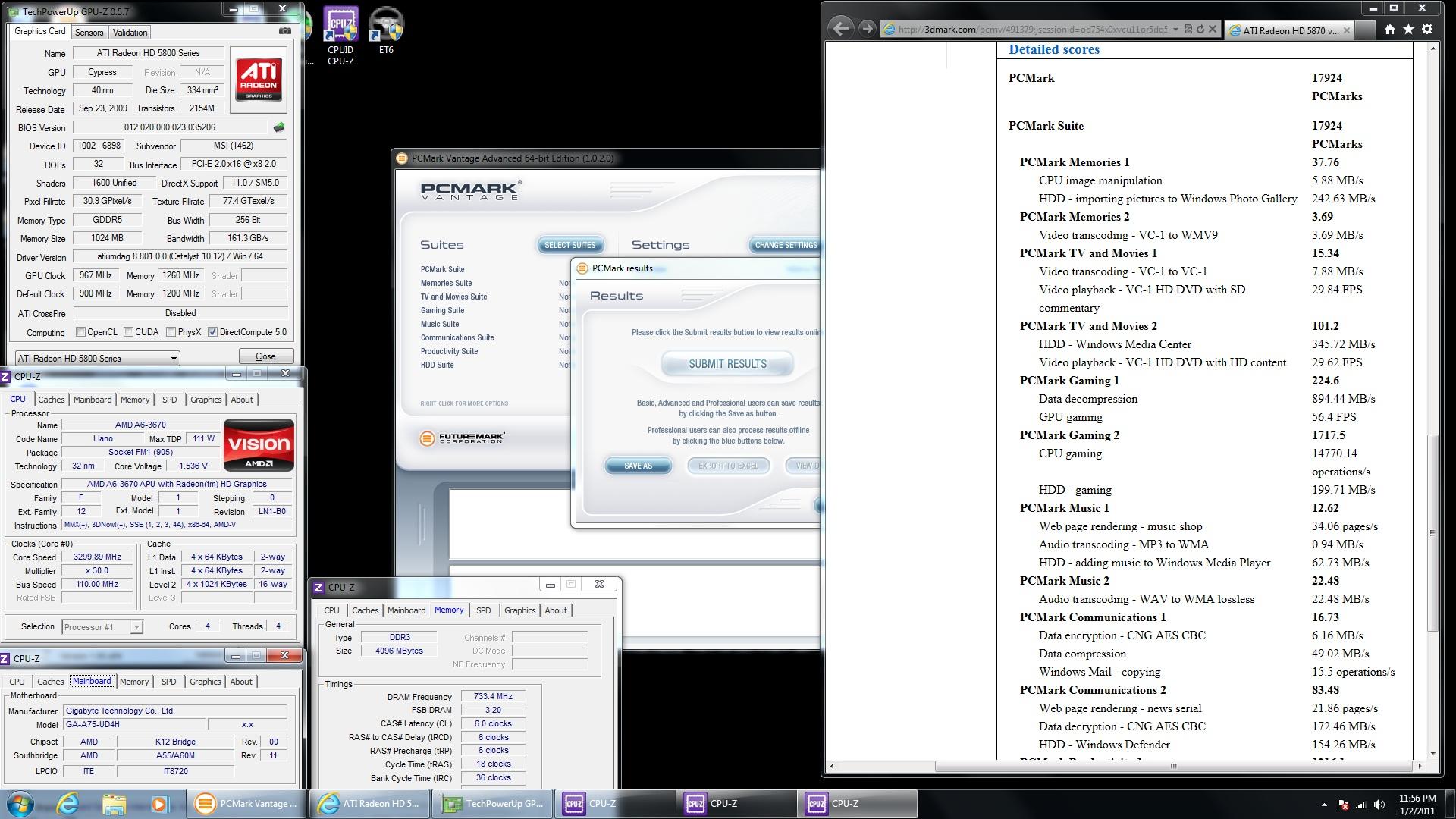Screen dimensions: 1456x819
Task: Open Windows Explorer from taskbar
Action: 114,804
